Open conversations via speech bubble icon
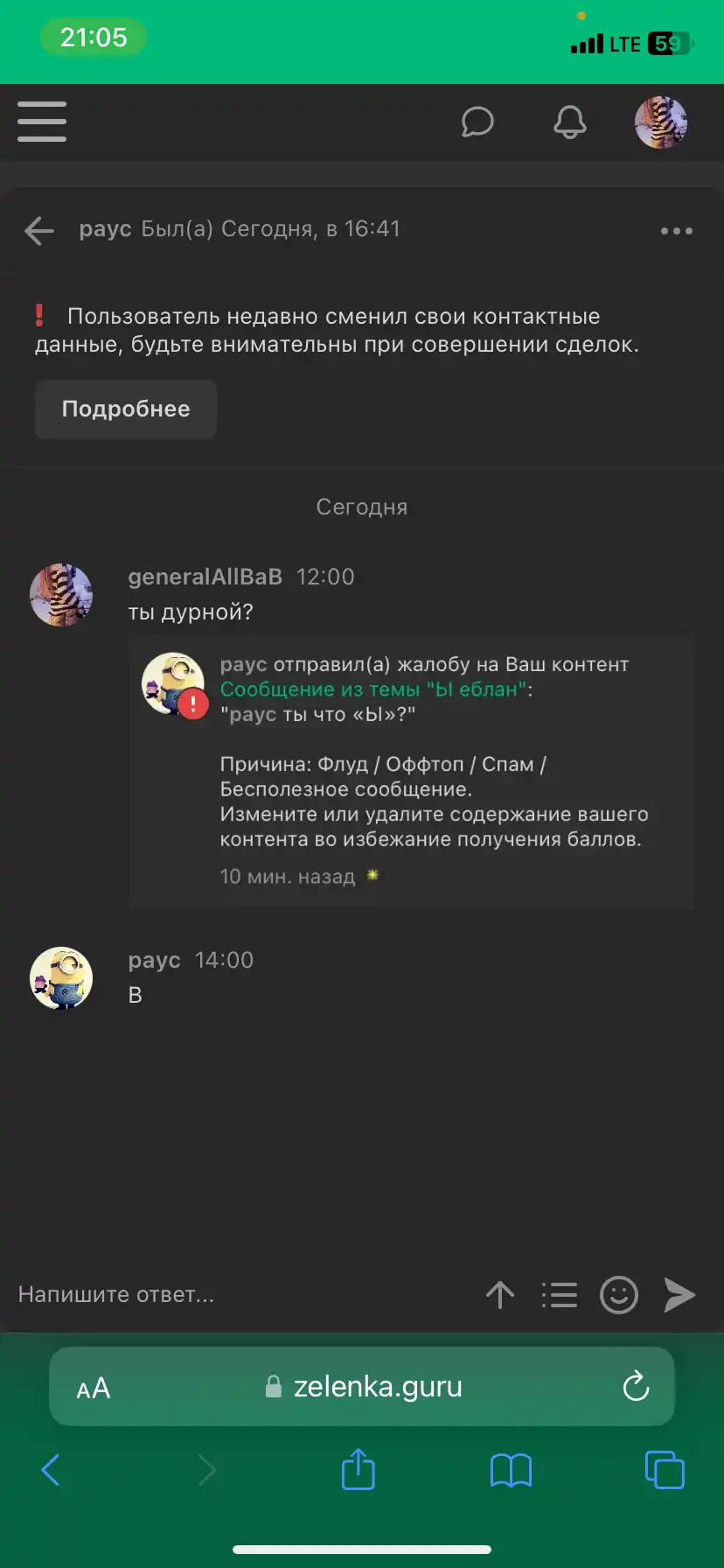This screenshot has height=1568, width=724. pyautogui.click(x=477, y=122)
